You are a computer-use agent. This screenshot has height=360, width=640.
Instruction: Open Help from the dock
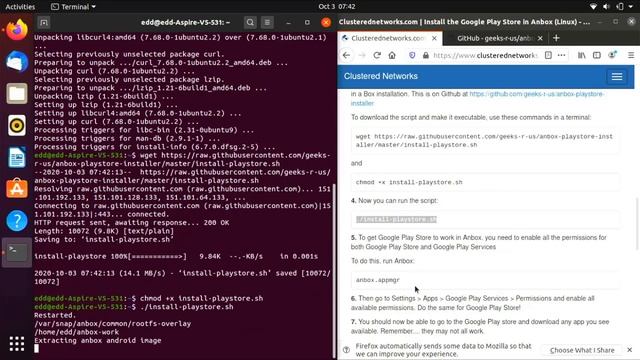pyautogui.click(x=17, y=220)
